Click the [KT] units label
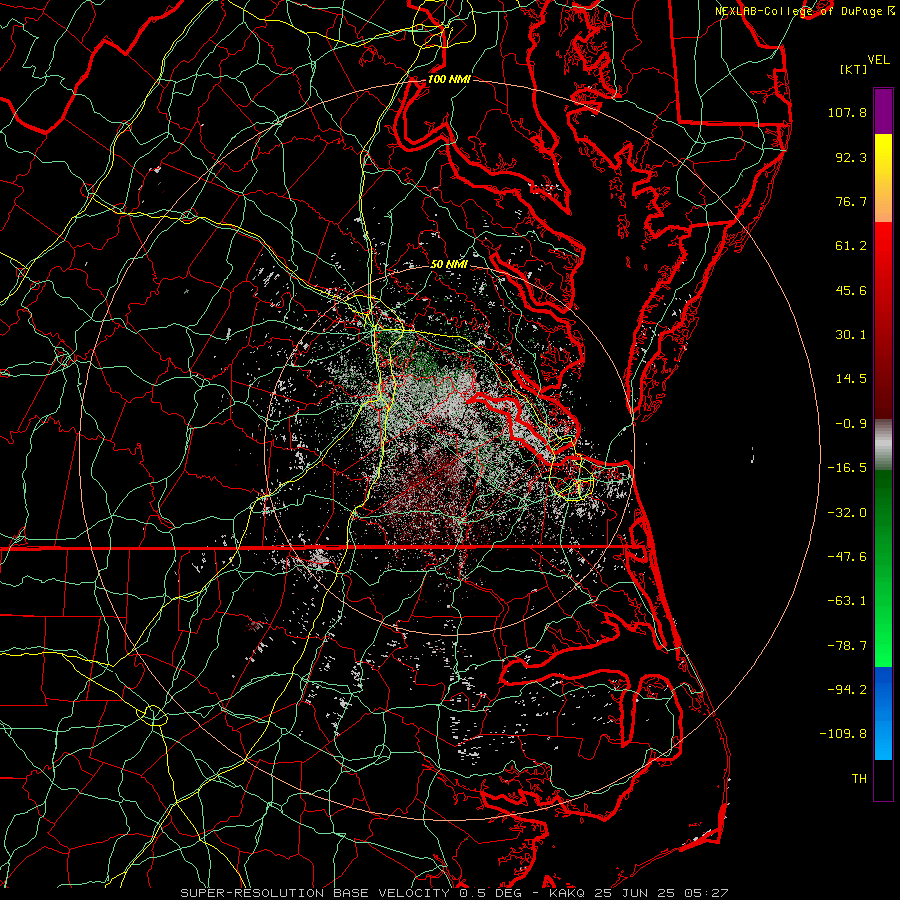Viewport: 900px width, 900px height. tap(854, 69)
